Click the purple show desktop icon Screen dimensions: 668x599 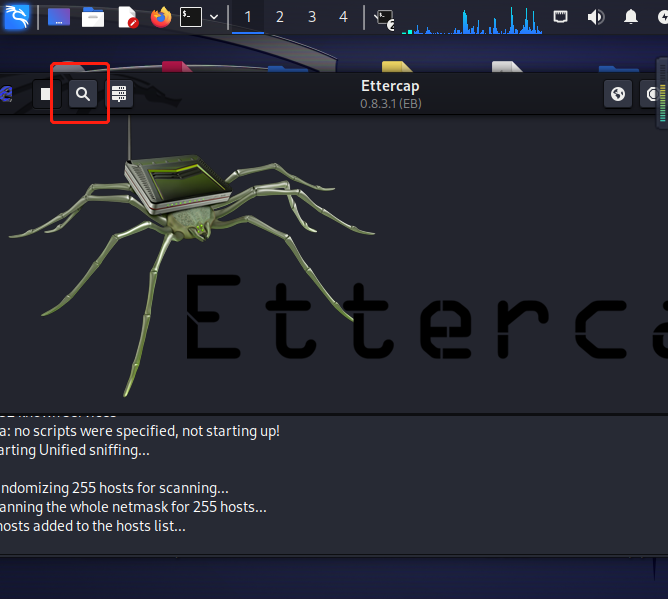[x=59, y=17]
